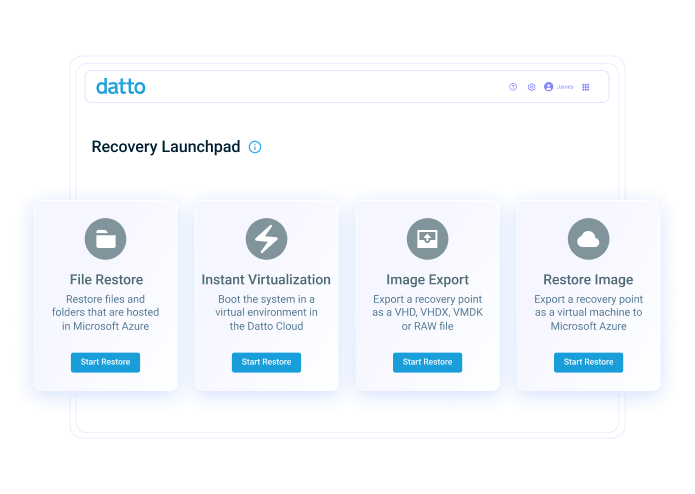Open the James account name
The image size is (695, 494).
(565, 87)
